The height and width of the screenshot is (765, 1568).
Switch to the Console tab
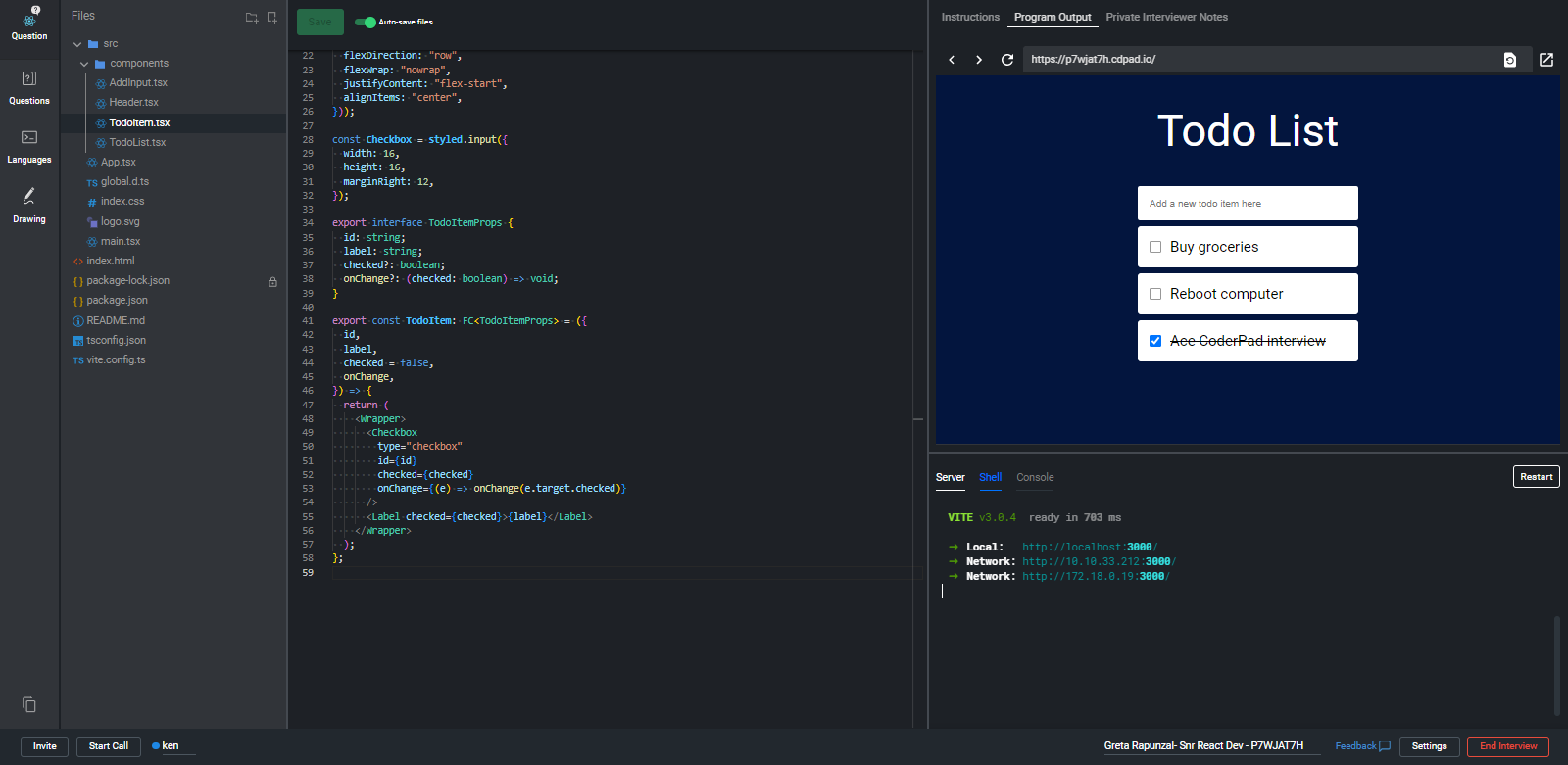click(x=1035, y=477)
